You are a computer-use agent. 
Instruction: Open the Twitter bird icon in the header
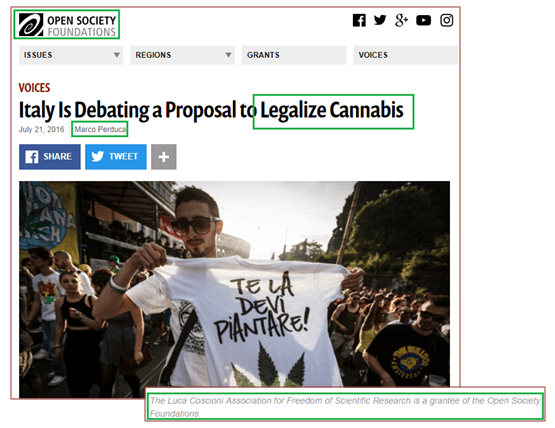(x=380, y=20)
